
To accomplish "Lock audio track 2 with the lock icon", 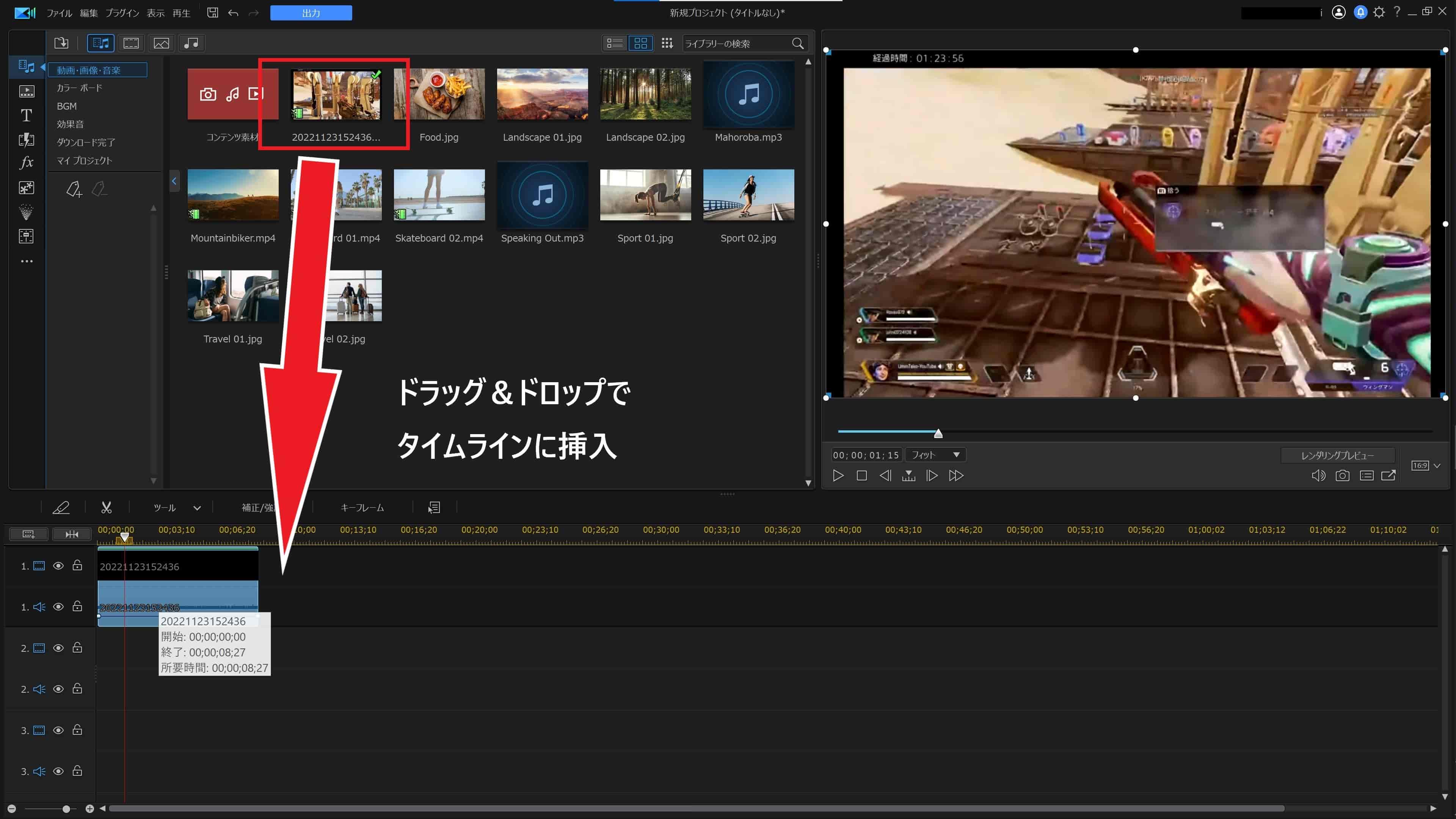I will [77, 689].
